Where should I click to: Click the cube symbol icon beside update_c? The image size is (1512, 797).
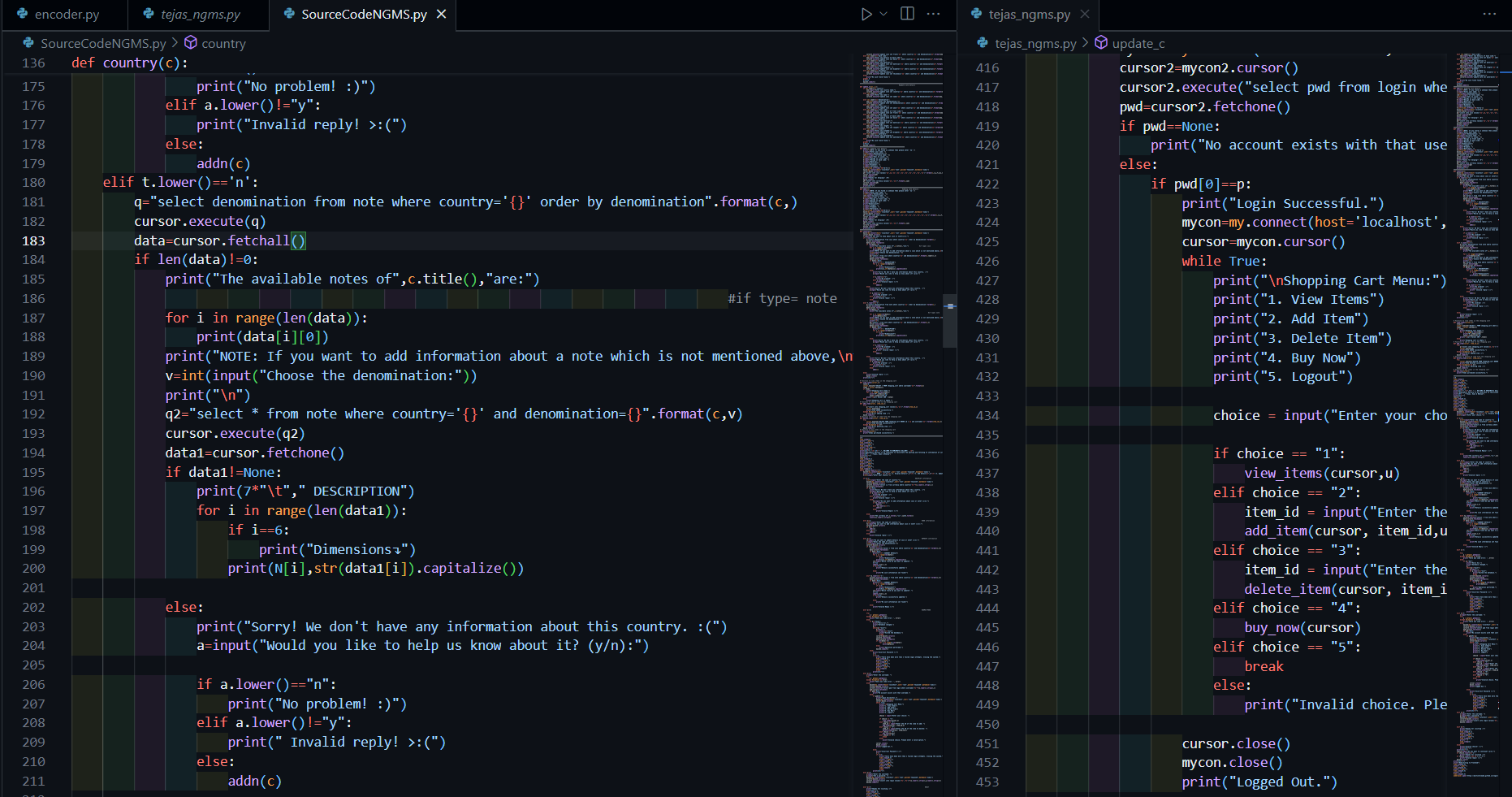point(1101,42)
